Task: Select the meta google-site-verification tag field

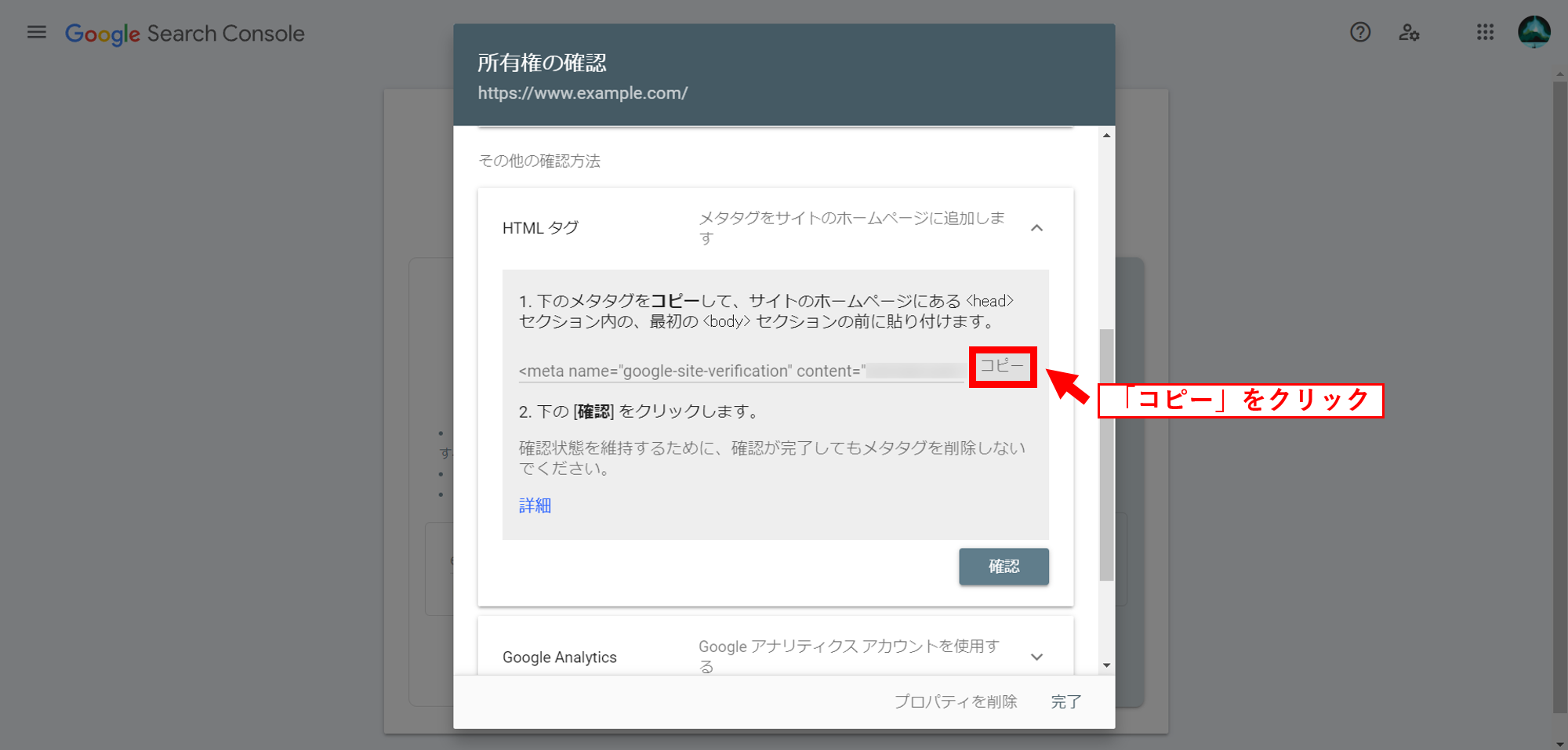Action: click(x=741, y=371)
